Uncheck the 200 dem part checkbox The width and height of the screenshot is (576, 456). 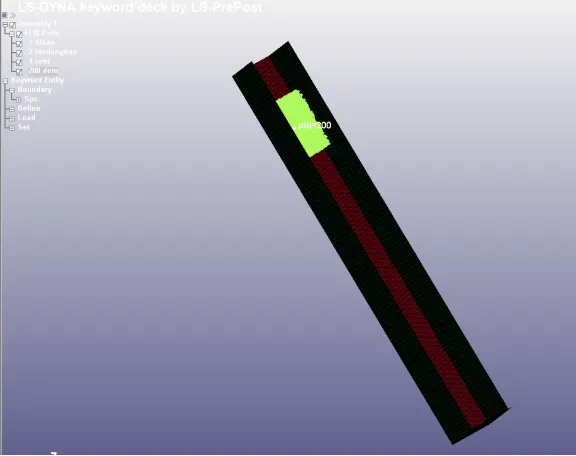tap(19, 72)
